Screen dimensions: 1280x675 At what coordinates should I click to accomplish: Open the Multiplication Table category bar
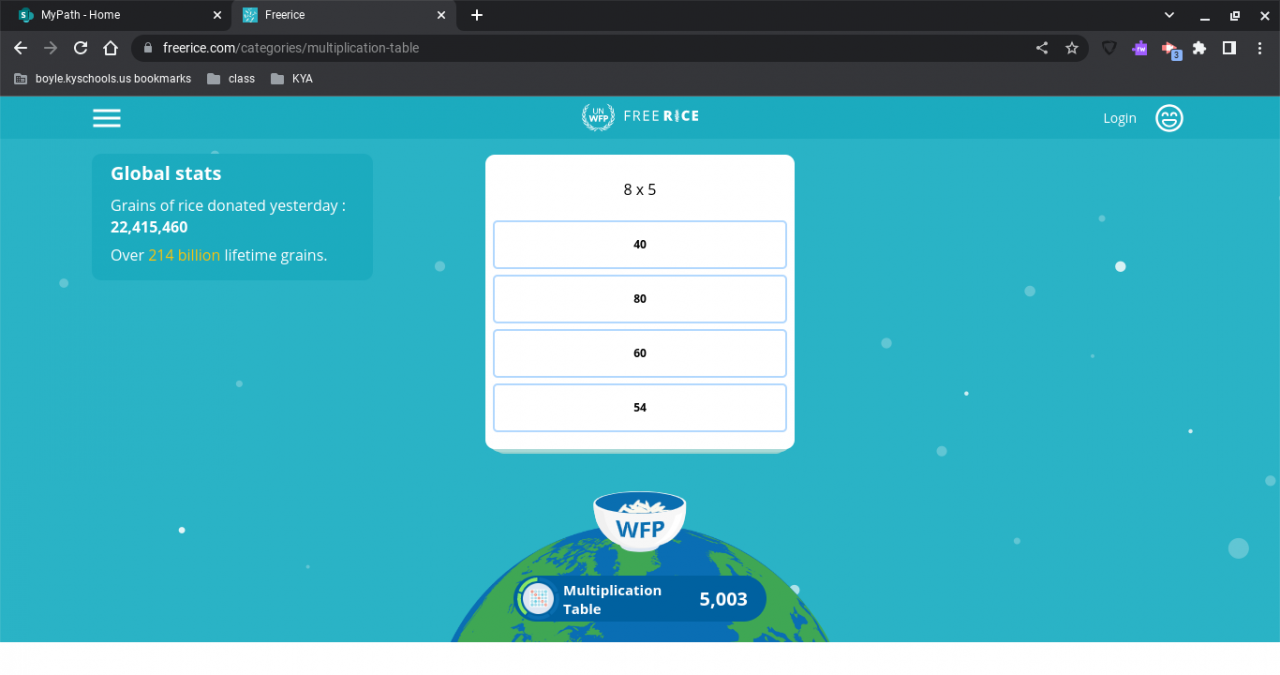640,599
